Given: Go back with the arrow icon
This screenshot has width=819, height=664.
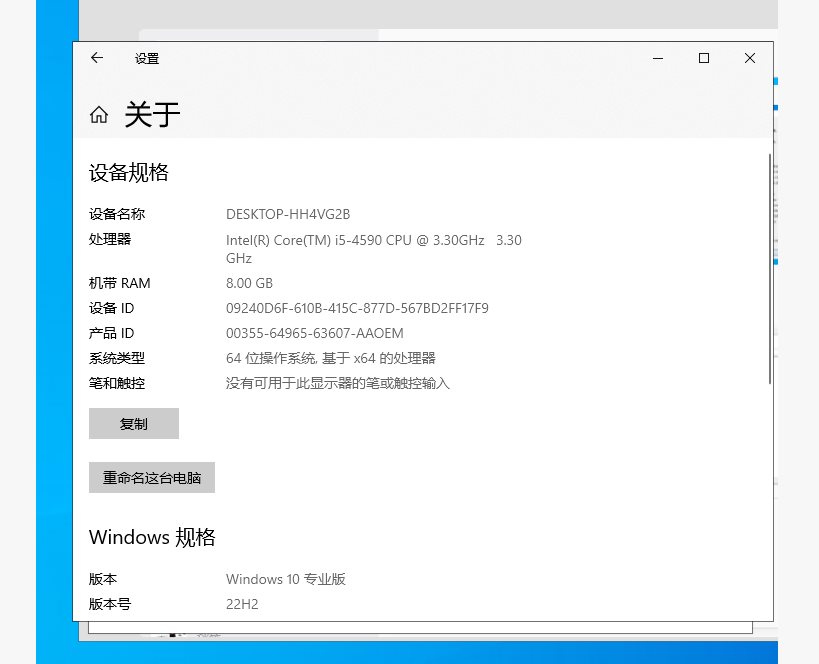Looking at the screenshot, I should (97, 58).
